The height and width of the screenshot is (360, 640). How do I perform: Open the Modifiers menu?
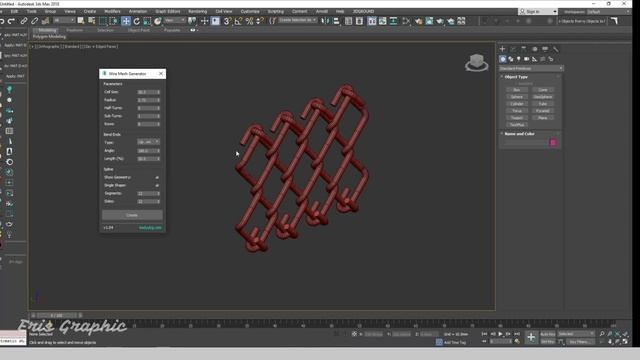pos(112,11)
